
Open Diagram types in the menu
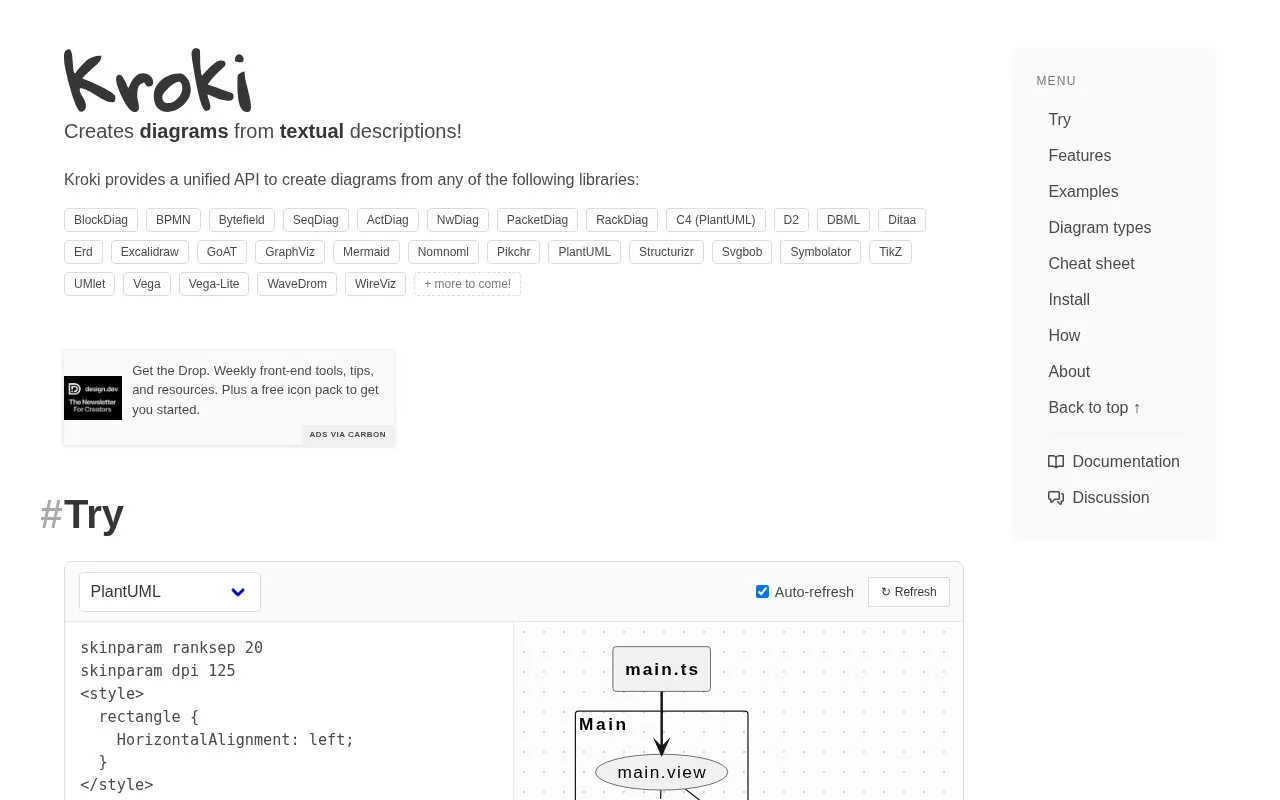click(x=1100, y=227)
